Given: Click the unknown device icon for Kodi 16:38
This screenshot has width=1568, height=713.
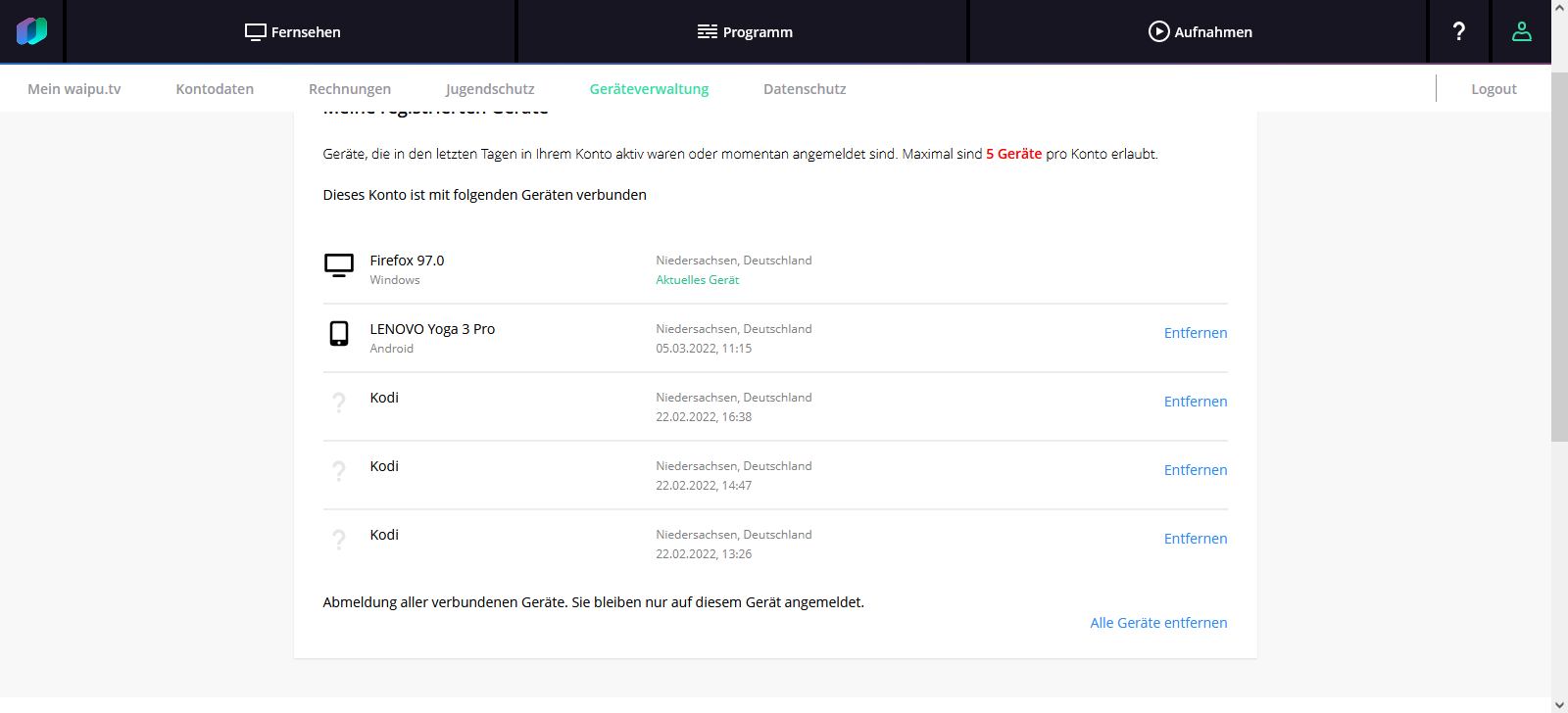Looking at the screenshot, I should (x=339, y=403).
